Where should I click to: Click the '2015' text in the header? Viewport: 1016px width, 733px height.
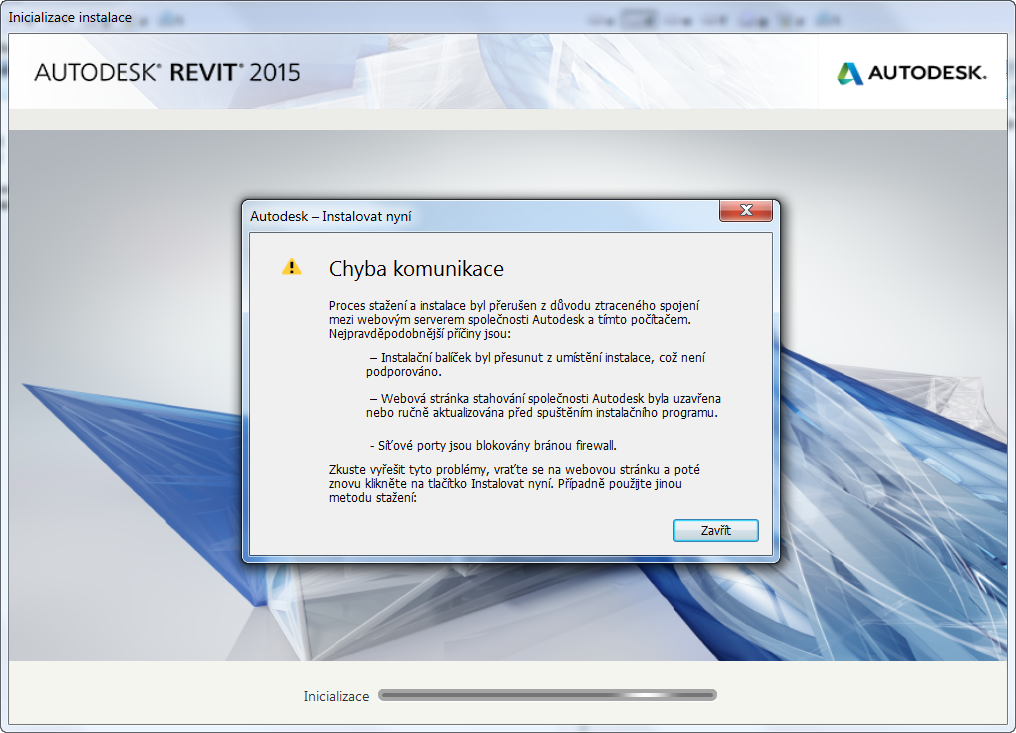(275, 72)
